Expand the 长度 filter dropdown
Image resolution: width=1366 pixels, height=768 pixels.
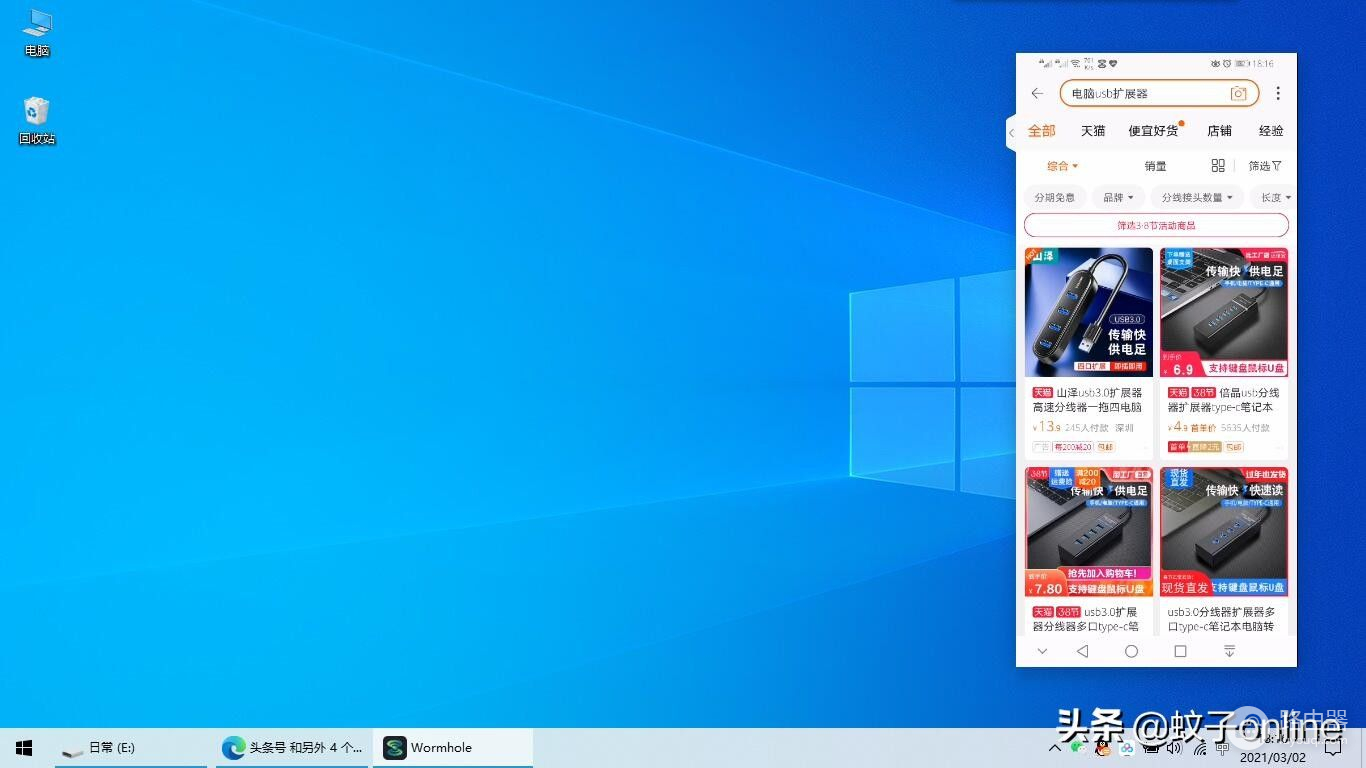tap(1274, 198)
